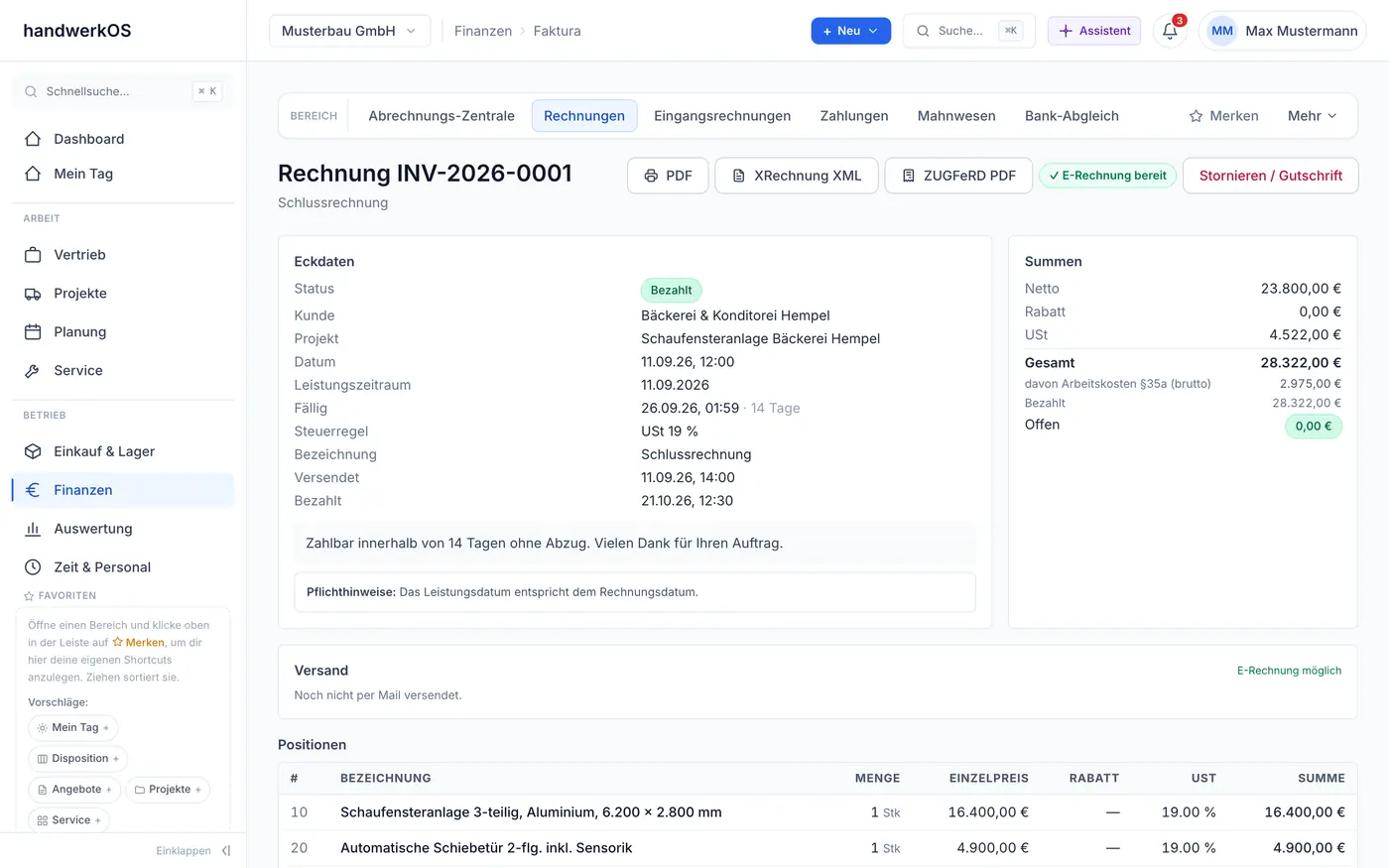Viewport: 1389px width, 868px height.
Task: Collapse sidebar with Einklappen arrow
Action: tap(226, 851)
